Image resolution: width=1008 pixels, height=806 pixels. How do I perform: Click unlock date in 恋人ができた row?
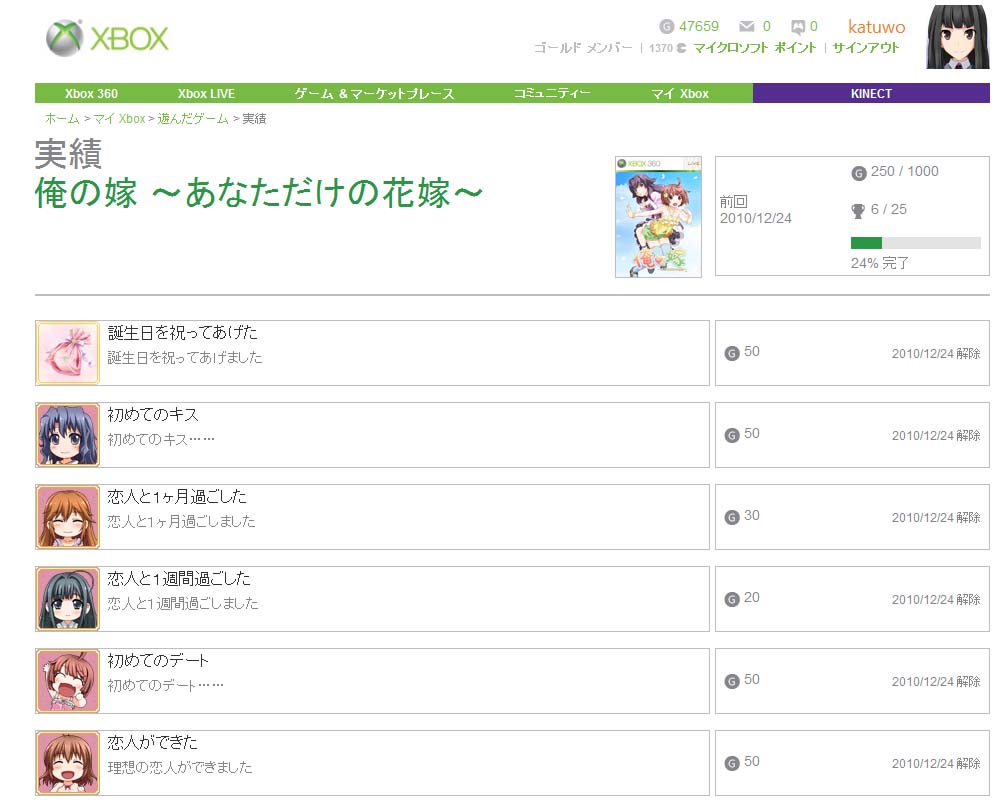[x=936, y=764]
